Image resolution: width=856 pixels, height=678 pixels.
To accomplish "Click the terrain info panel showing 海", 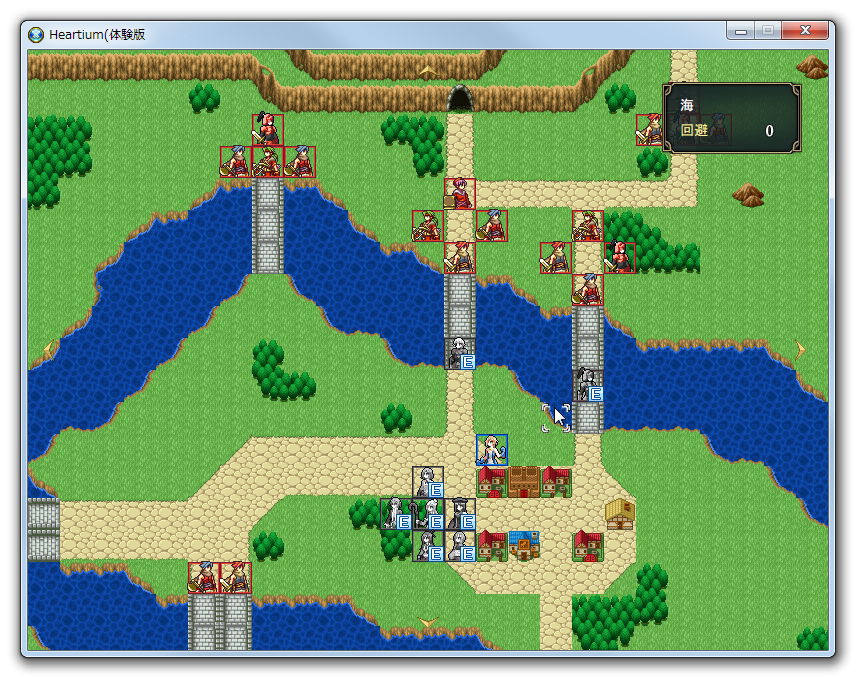I will 732,117.
